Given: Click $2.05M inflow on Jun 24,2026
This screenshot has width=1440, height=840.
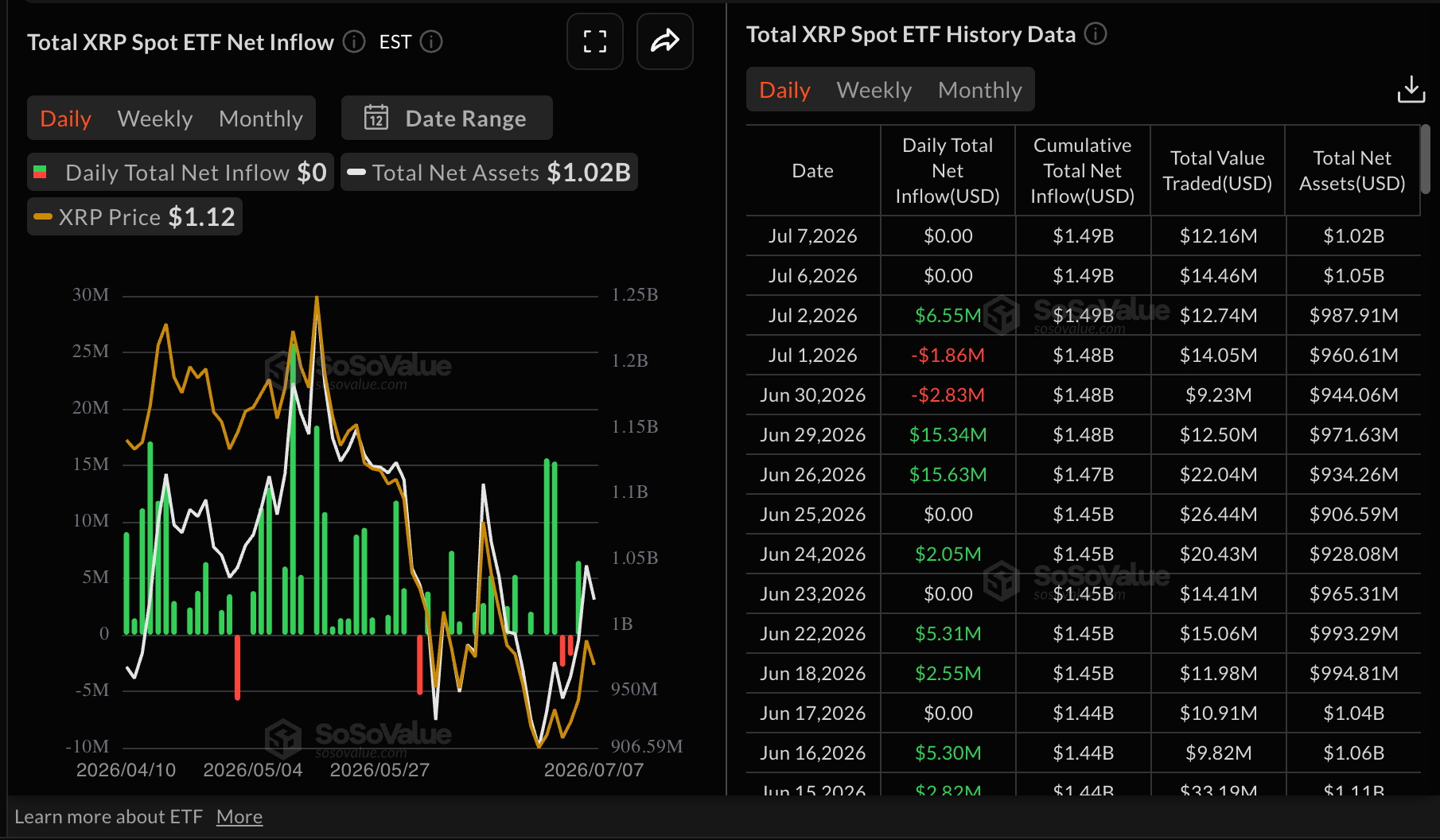Looking at the screenshot, I should (948, 554).
